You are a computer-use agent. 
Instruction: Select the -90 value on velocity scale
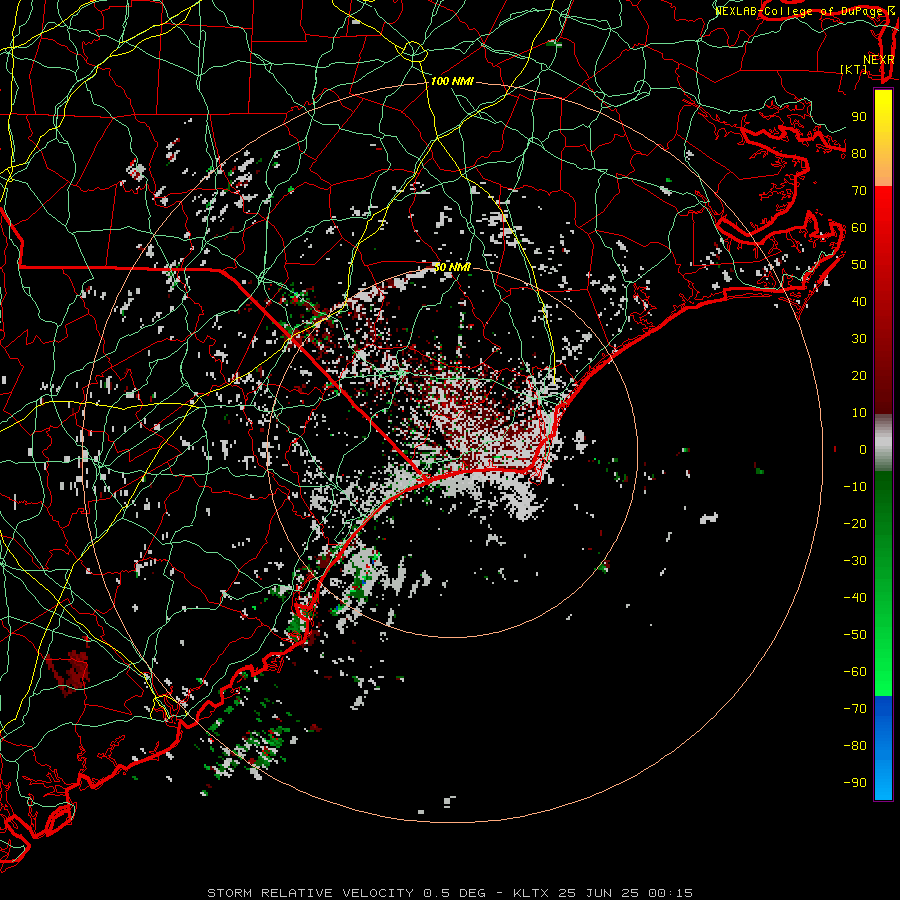tap(855, 783)
